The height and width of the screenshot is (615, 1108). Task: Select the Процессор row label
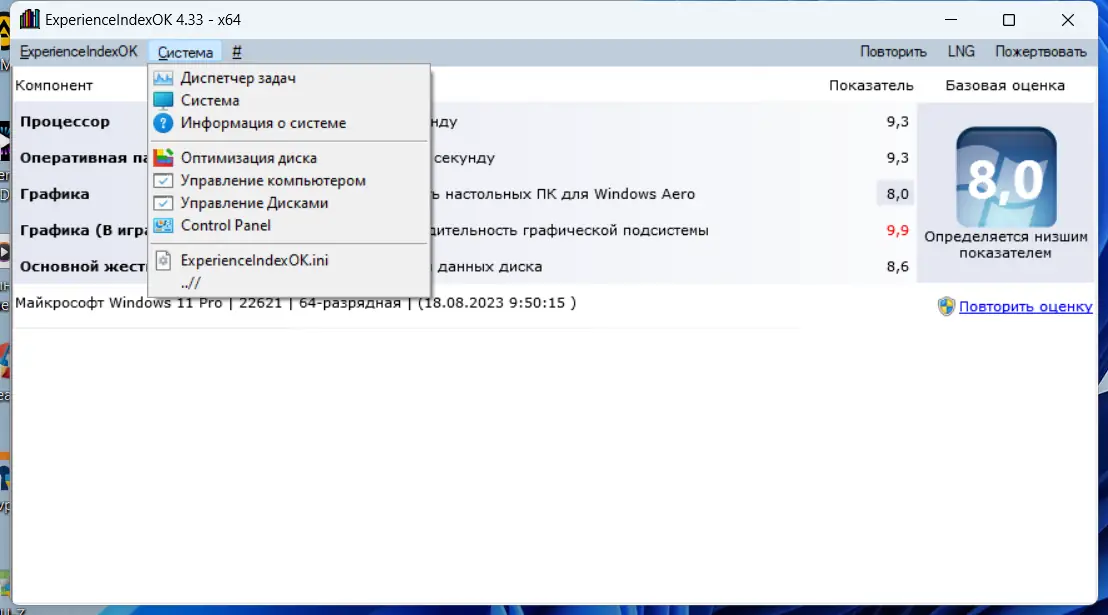[65, 122]
